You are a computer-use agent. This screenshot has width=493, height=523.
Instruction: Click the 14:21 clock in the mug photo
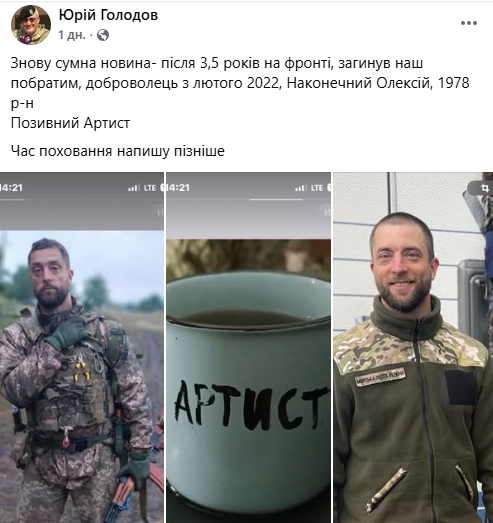tap(178, 188)
